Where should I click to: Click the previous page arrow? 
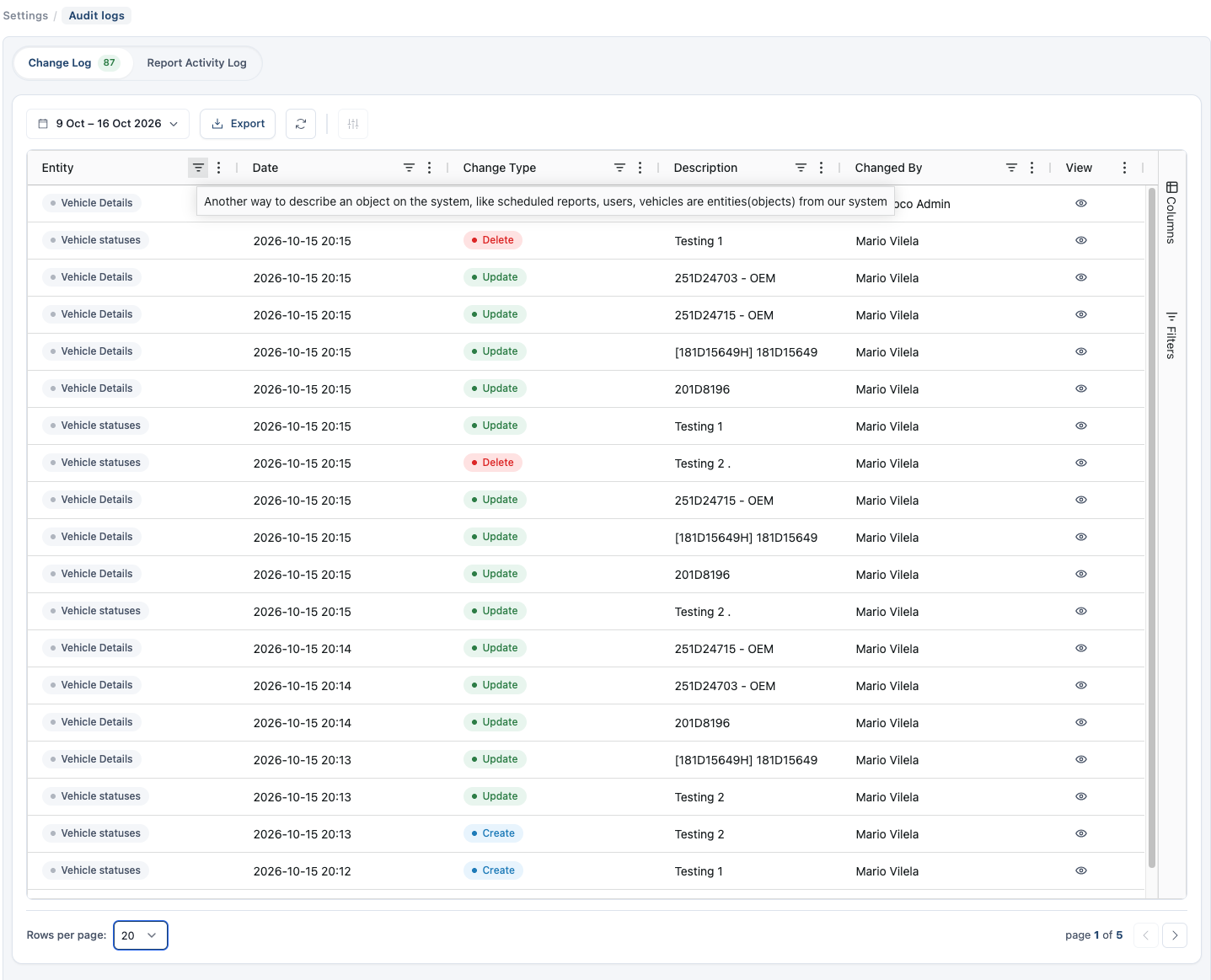[1145, 935]
